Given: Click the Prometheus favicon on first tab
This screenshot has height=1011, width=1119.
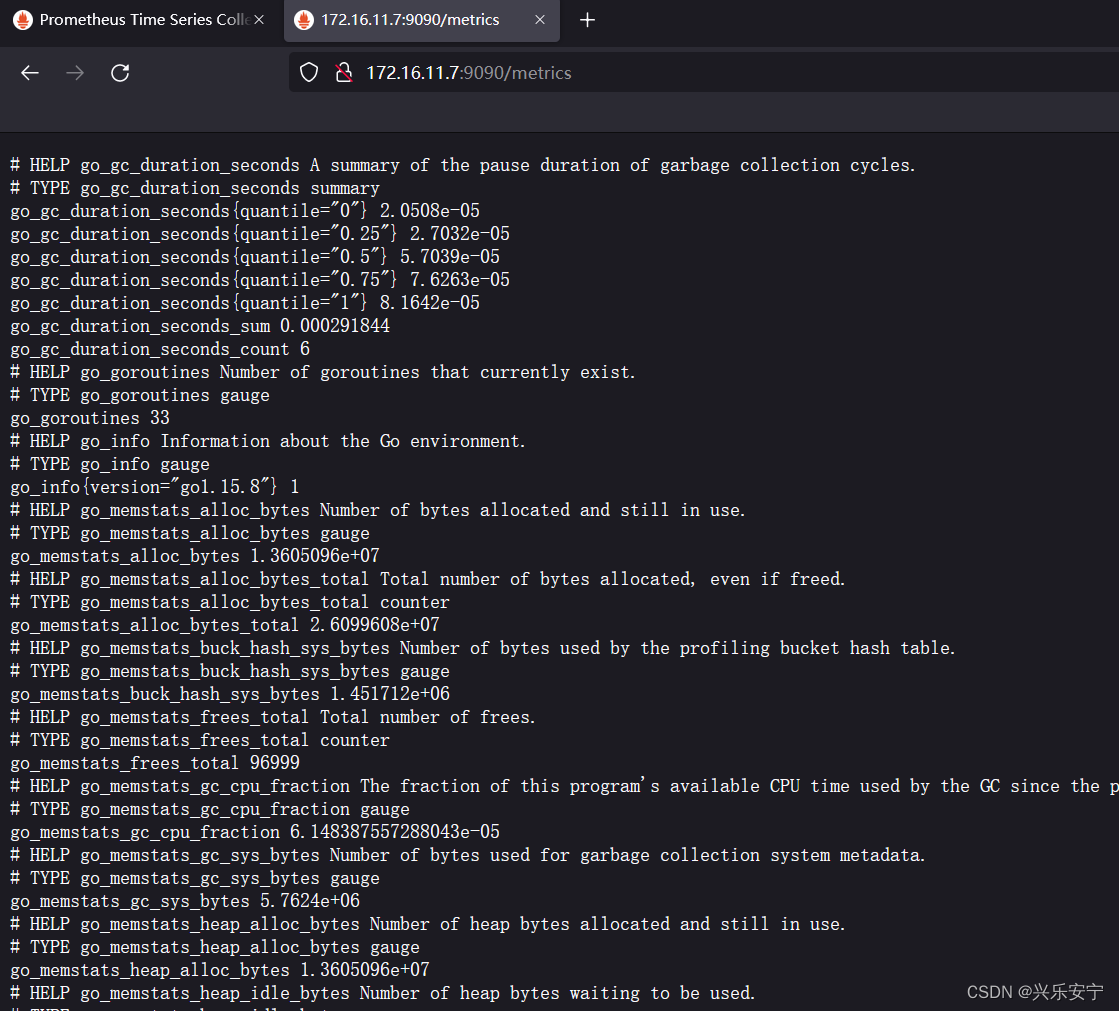Looking at the screenshot, I should [x=23, y=20].
